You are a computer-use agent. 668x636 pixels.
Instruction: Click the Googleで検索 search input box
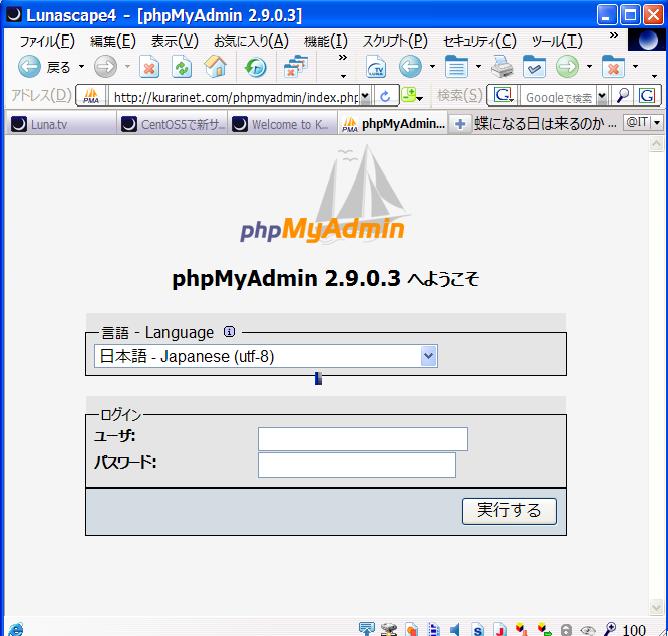click(559, 97)
